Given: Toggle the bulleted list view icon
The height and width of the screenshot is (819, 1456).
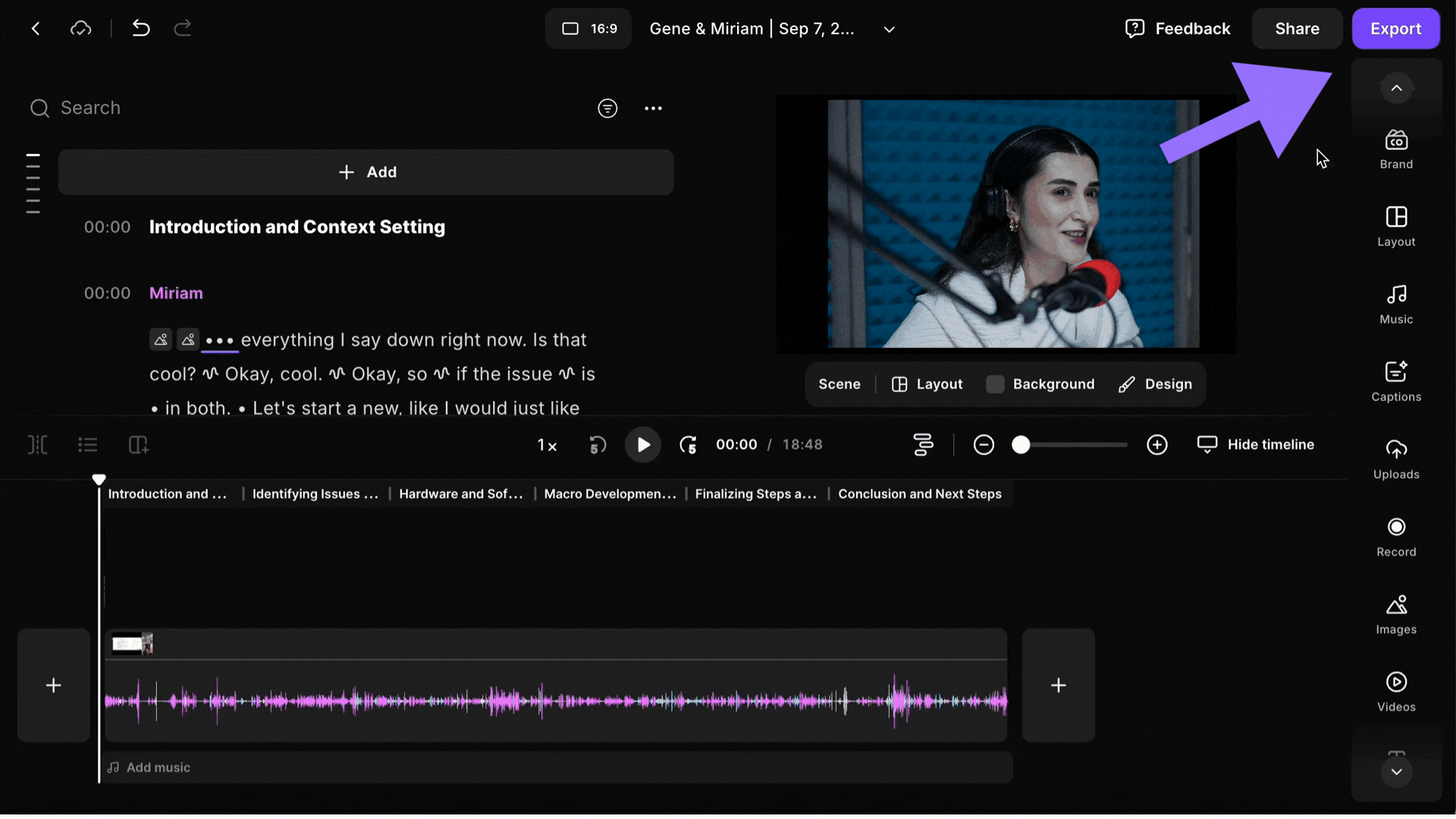Looking at the screenshot, I should pos(88,445).
